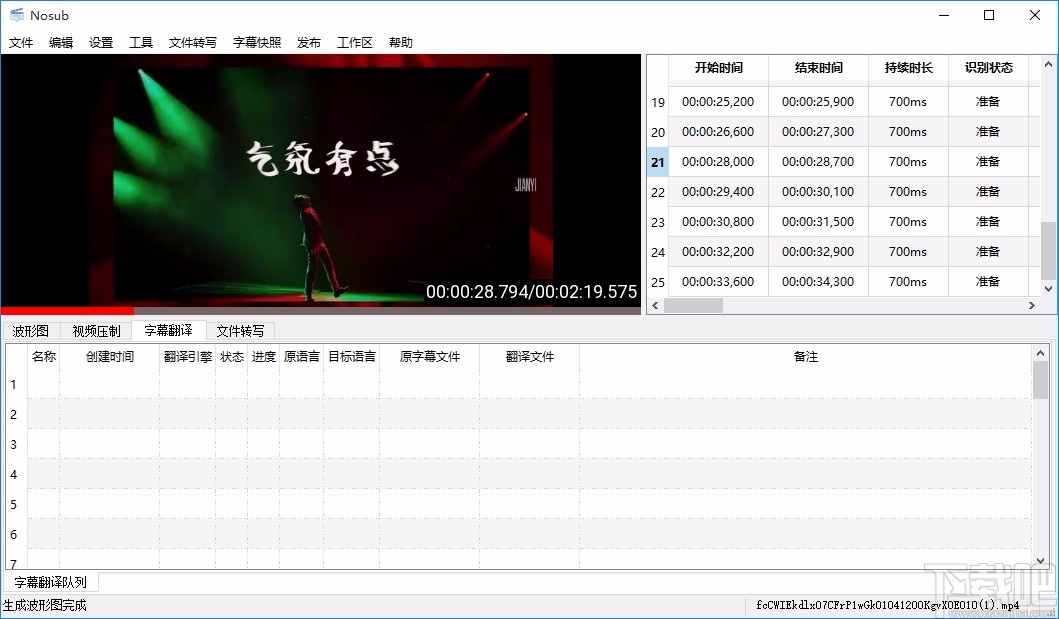Click end time 00:00:34,300 cell
This screenshot has width=1059, height=619.
(x=819, y=281)
